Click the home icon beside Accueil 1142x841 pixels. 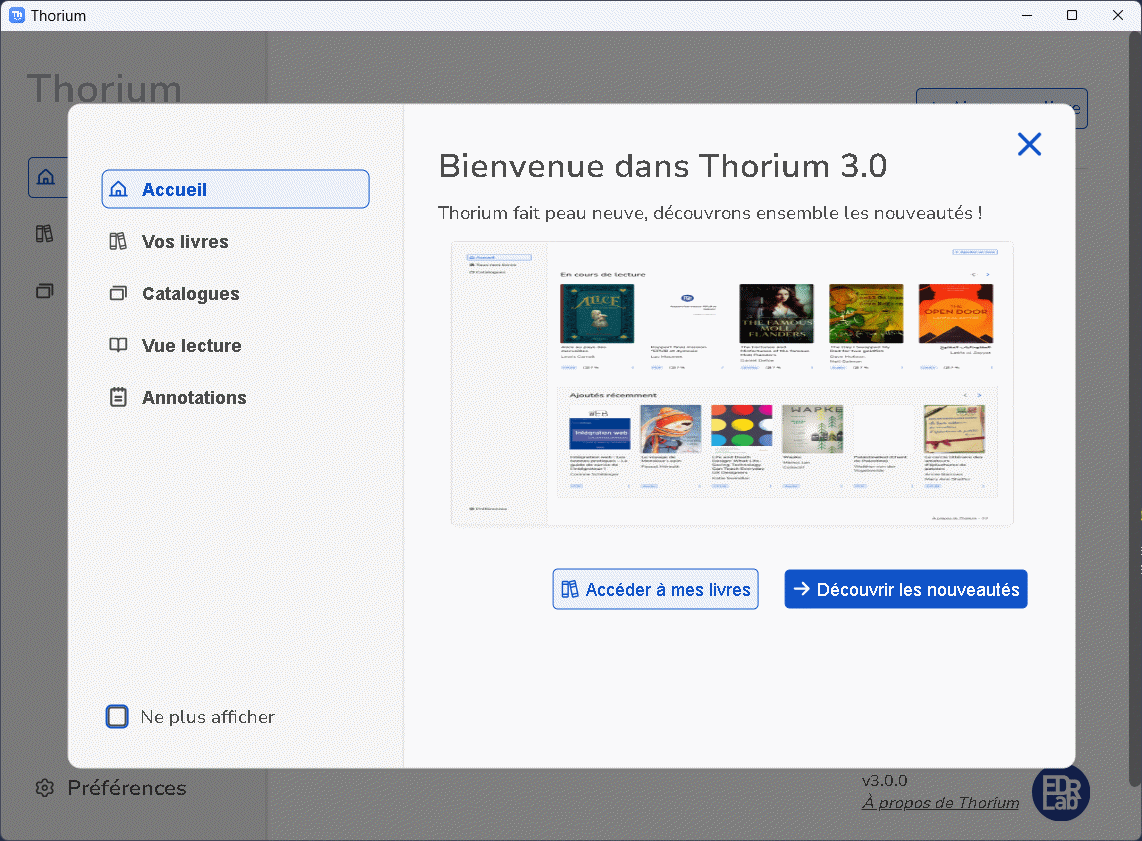118,189
